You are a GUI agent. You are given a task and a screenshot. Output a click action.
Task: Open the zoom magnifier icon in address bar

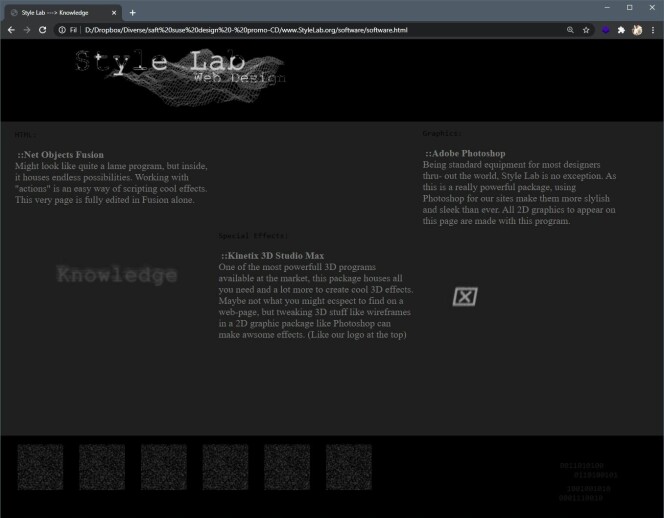(x=570, y=30)
